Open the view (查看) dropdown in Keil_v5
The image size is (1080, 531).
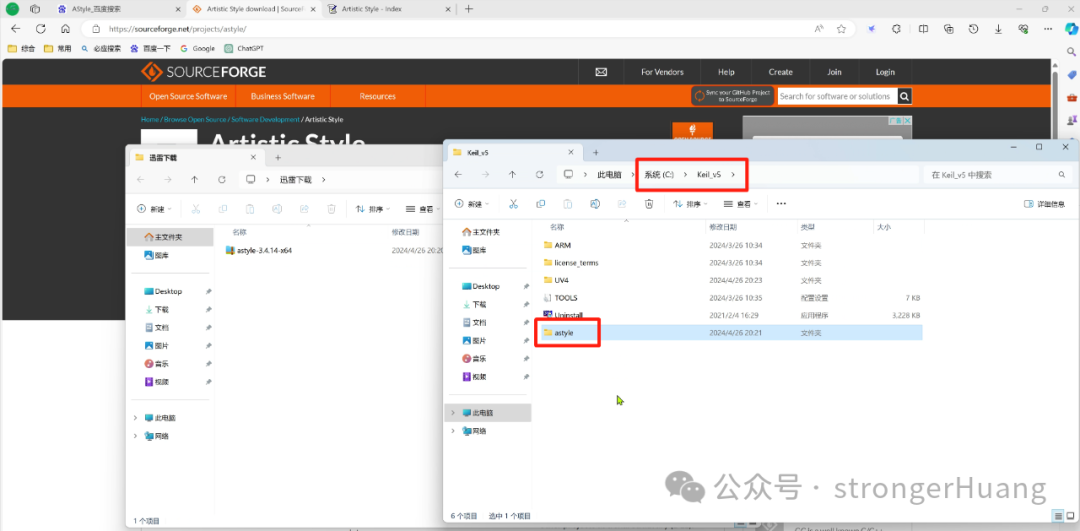(x=740, y=204)
